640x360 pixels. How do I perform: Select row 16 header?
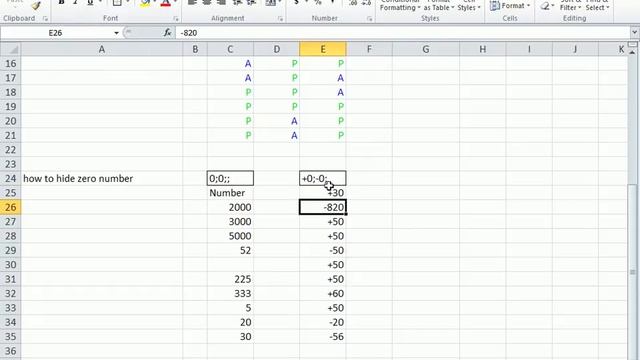11,64
